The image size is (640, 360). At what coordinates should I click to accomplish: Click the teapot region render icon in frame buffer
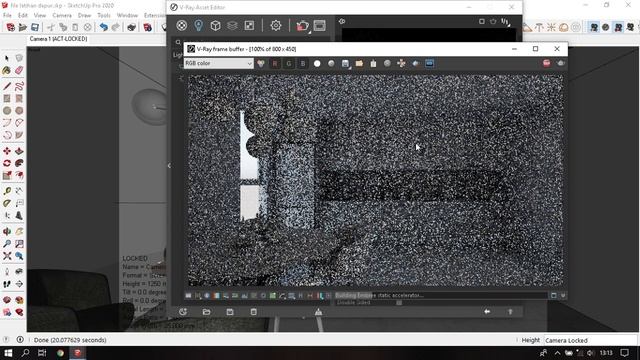coord(416,63)
